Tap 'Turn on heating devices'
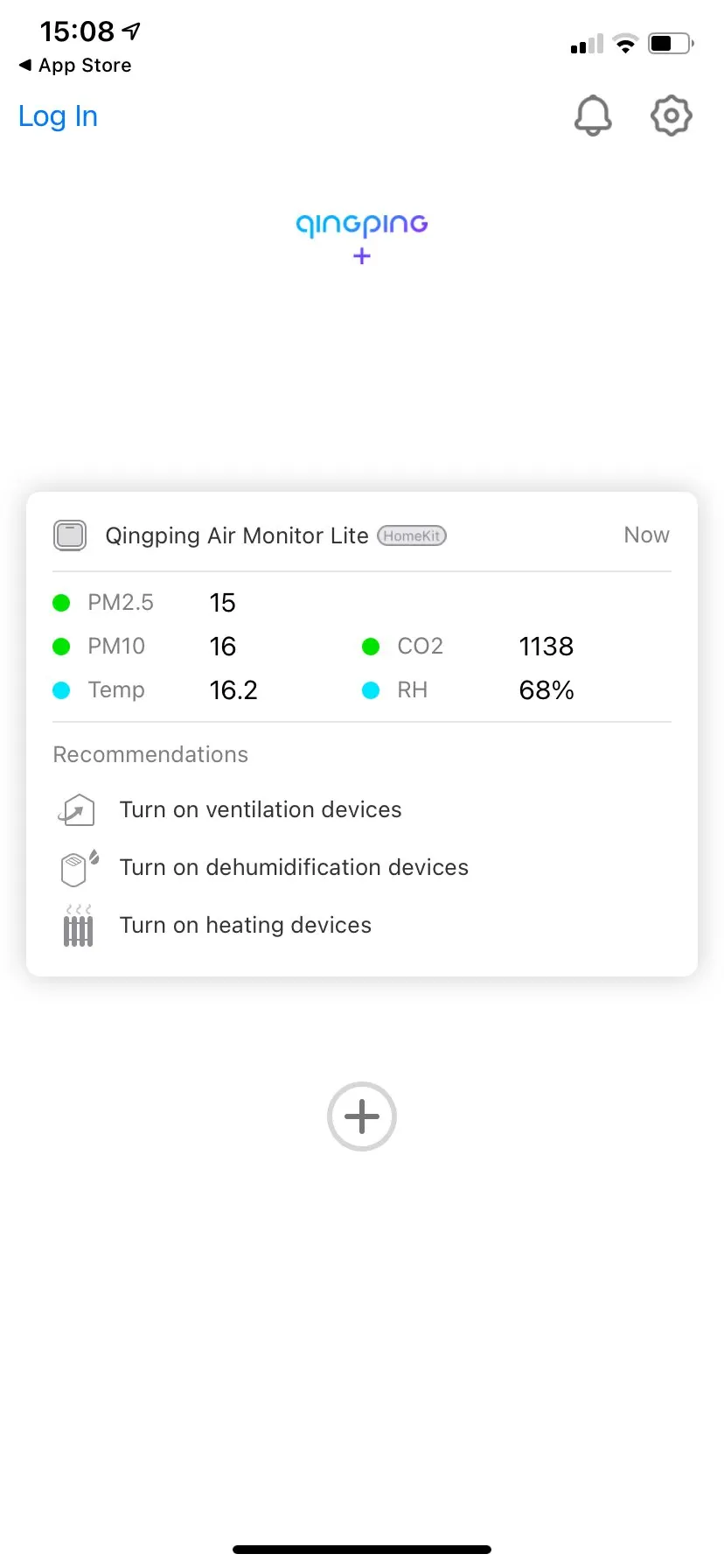Image resolution: width=724 pixels, height=1568 pixels. point(246,925)
